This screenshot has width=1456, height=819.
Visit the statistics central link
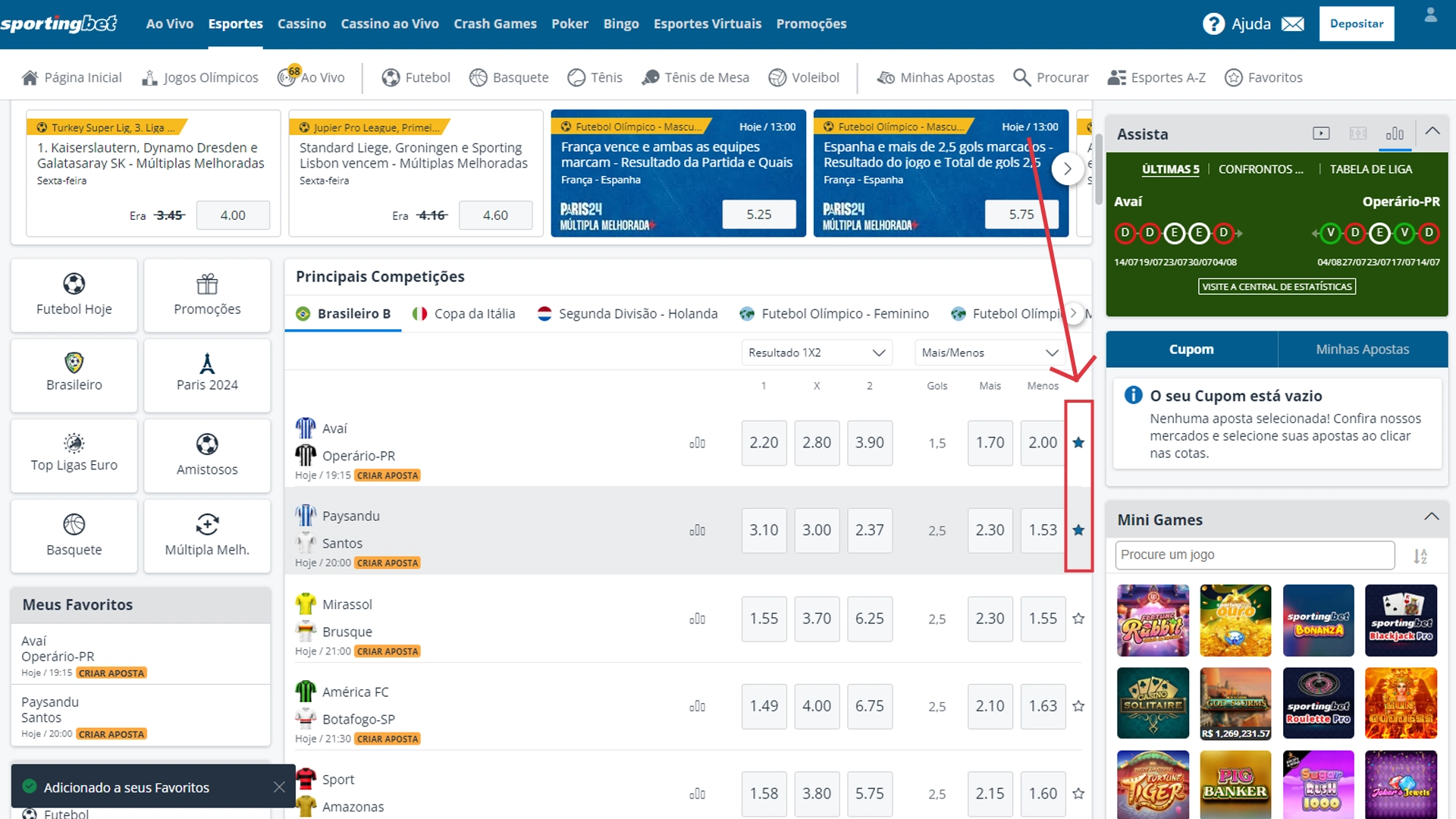(1276, 286)
